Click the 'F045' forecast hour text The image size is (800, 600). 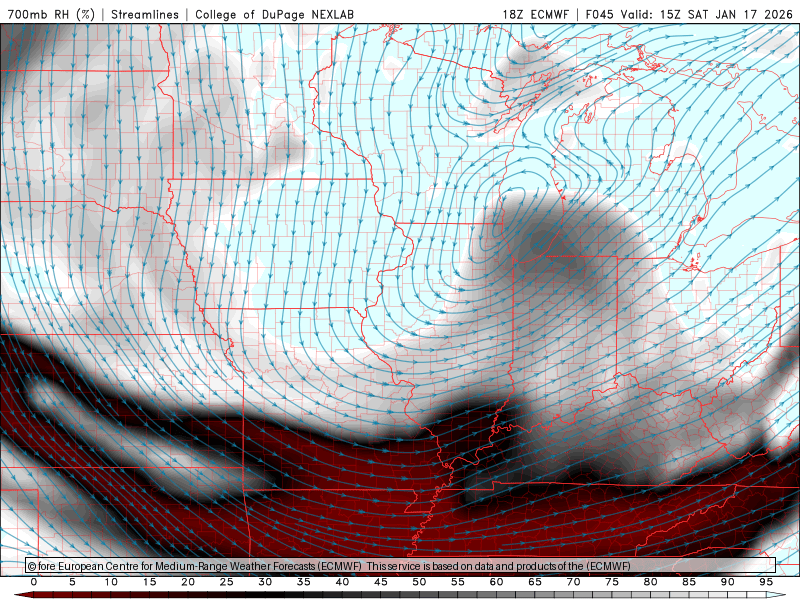tap(599, 14)
